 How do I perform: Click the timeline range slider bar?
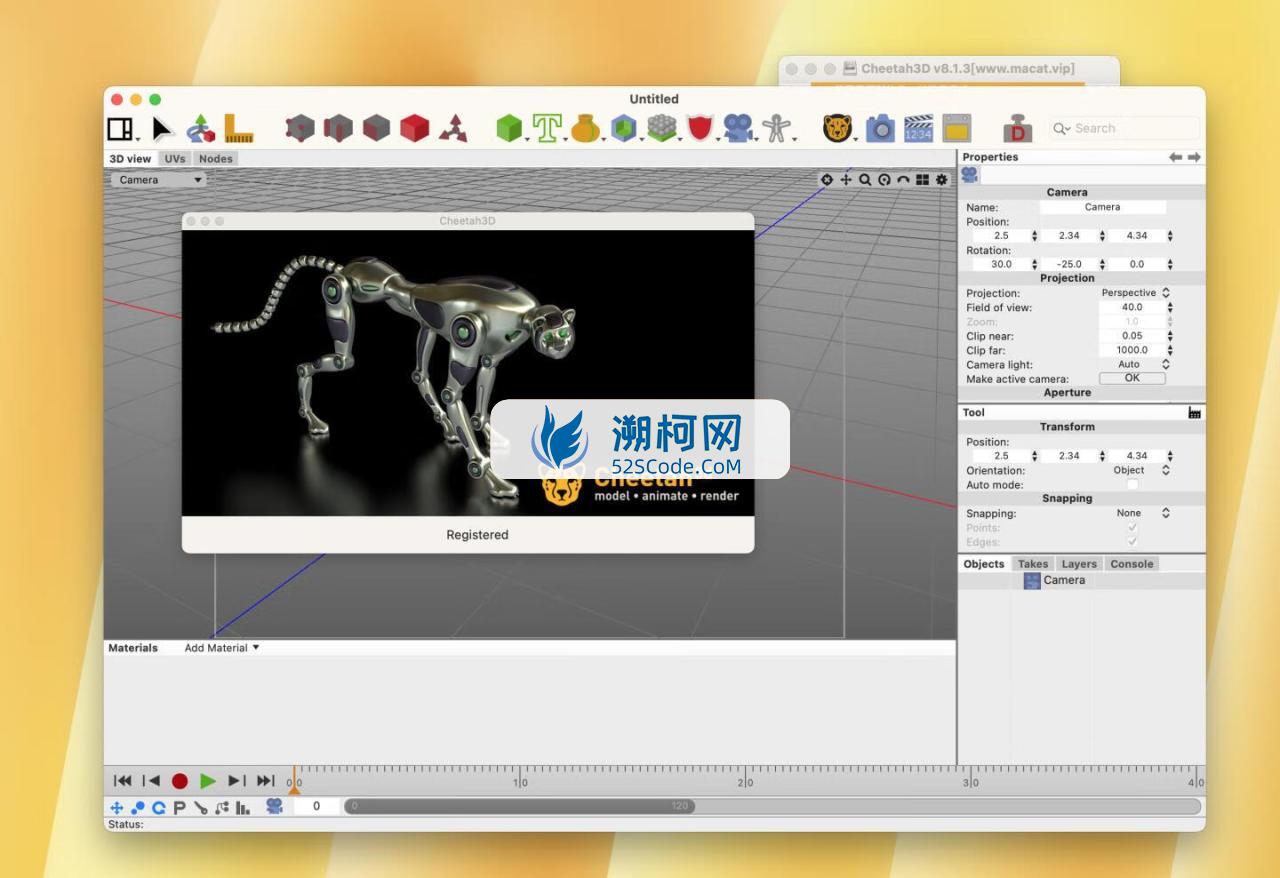(519, 806)
